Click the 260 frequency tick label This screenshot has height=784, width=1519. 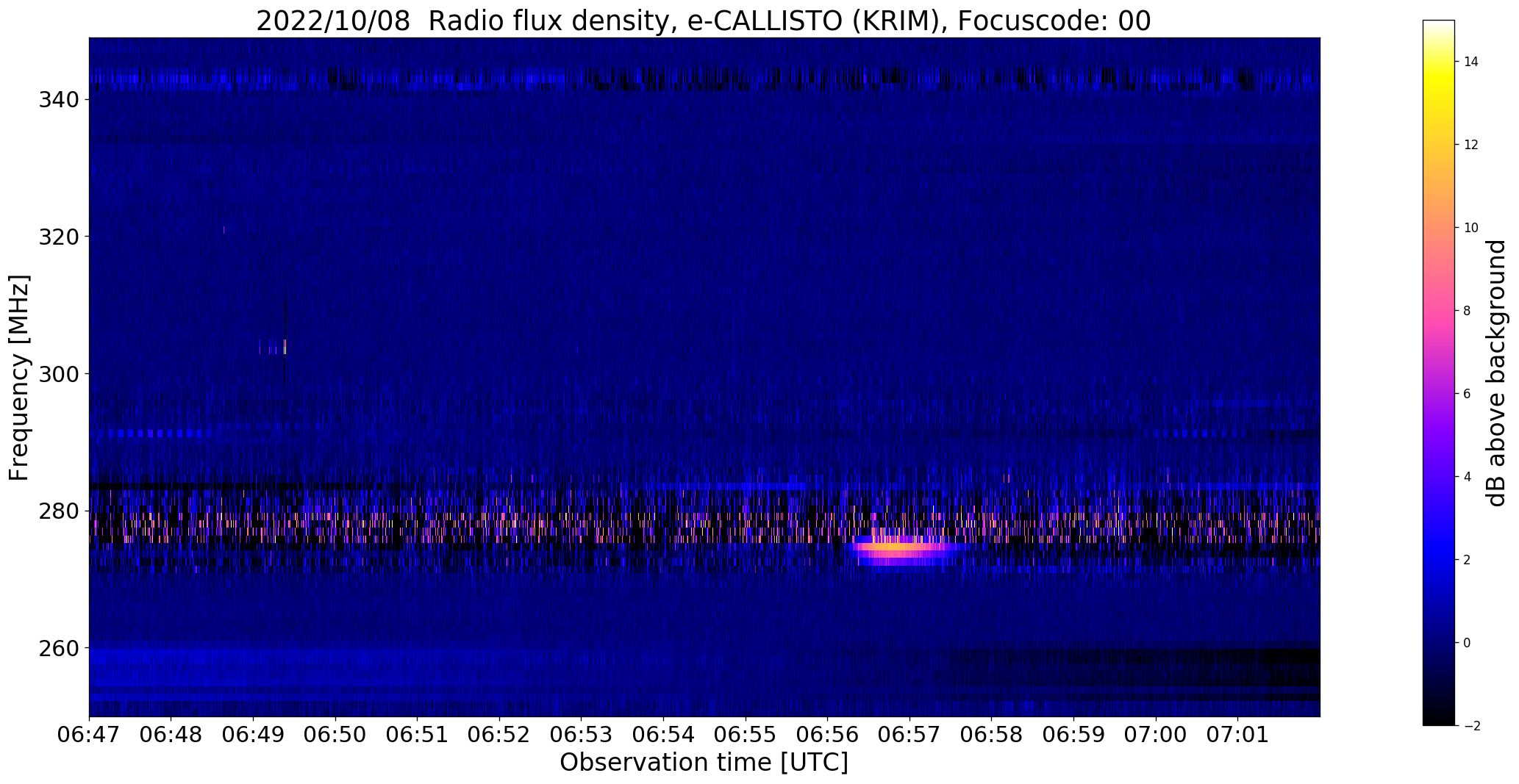click(59, 649)
